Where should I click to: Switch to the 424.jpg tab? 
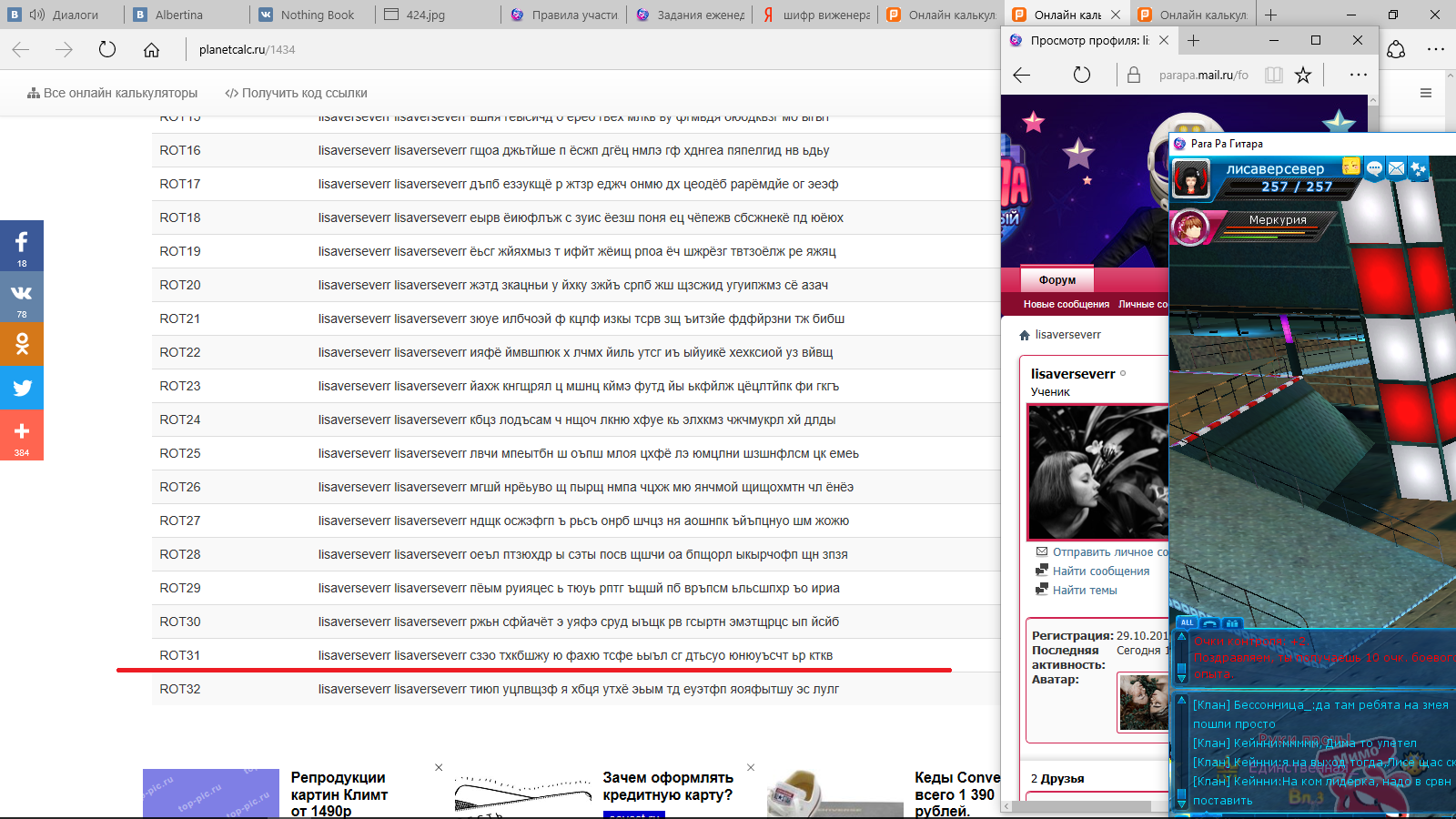[x=437, y=15]
